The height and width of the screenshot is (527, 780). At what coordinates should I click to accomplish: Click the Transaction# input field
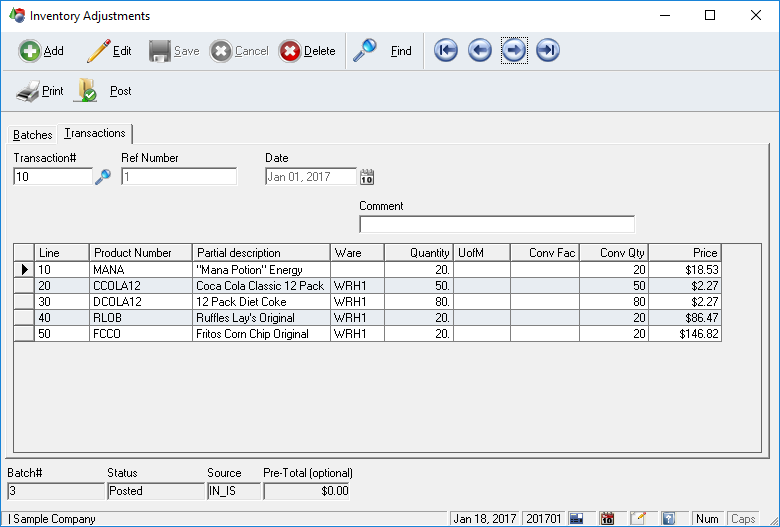tap(52, 177)
